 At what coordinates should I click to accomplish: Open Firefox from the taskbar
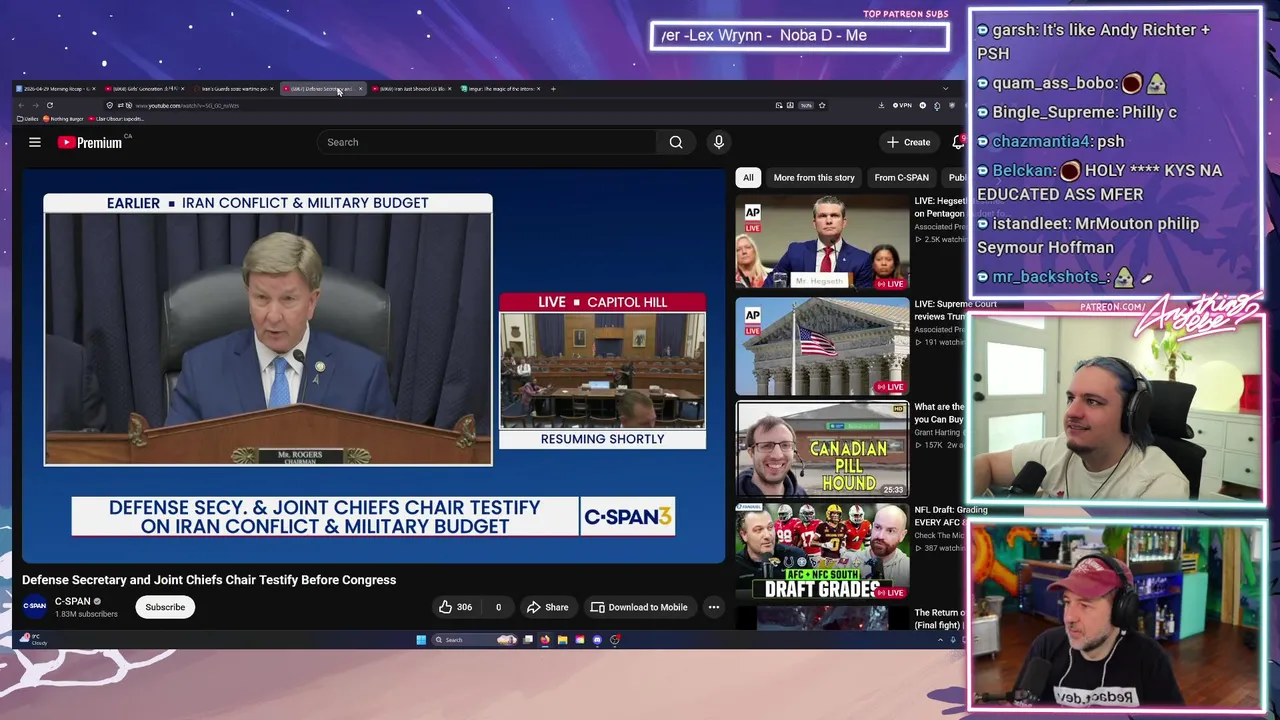[545, 640]
